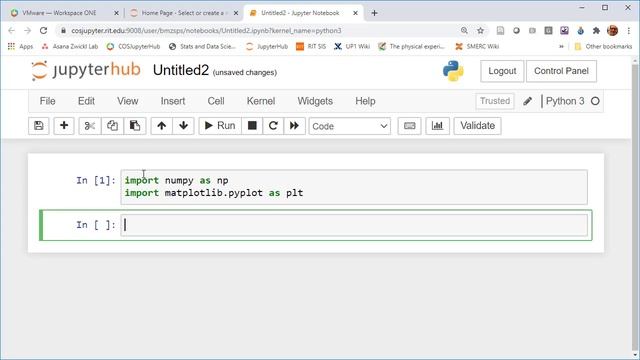640x360 pixels.
Task: Insert a cell below with the plus icon
Action: click(64, 126)
